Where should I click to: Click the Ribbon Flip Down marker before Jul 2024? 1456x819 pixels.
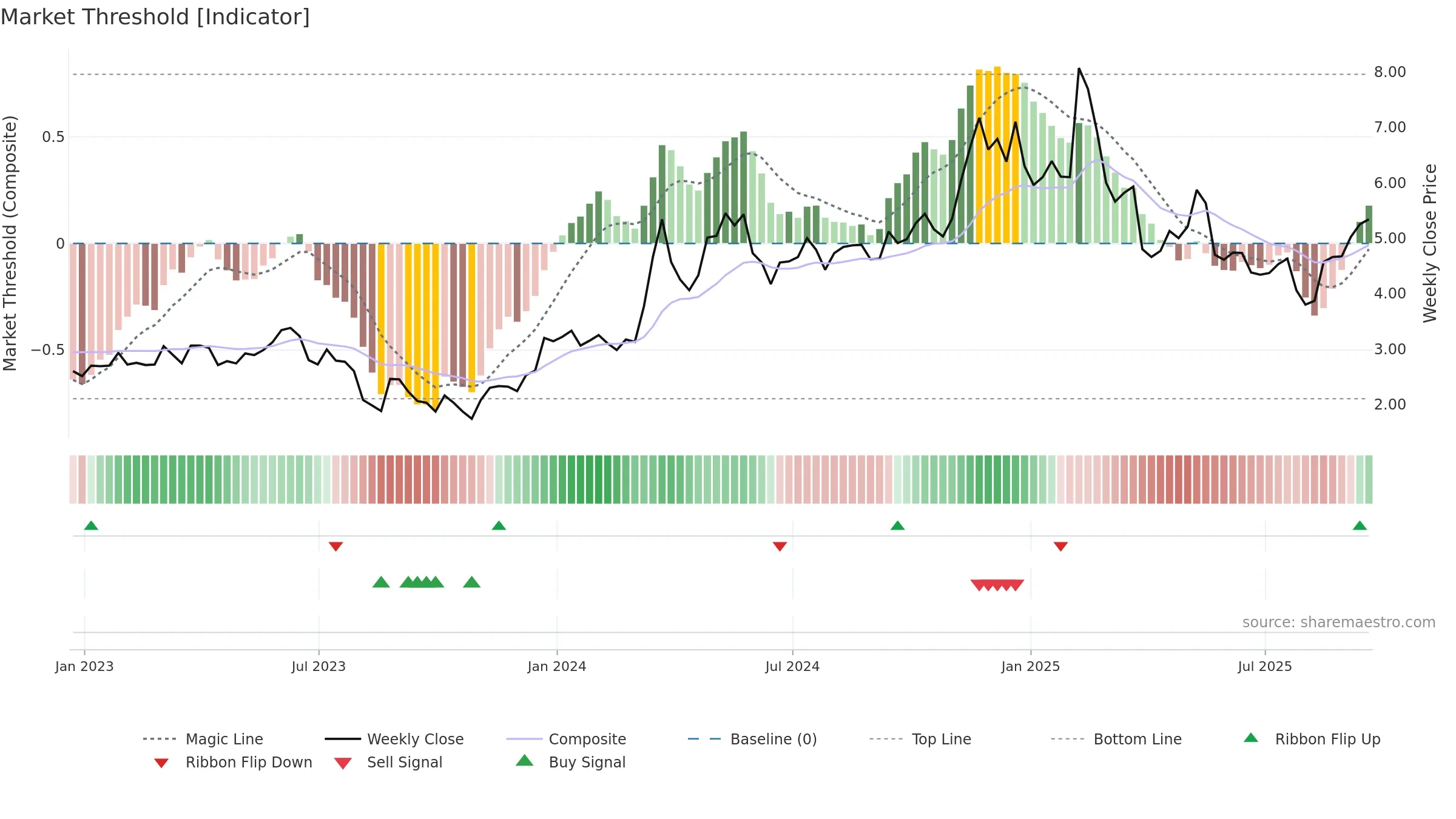click(x=780, y=547)
